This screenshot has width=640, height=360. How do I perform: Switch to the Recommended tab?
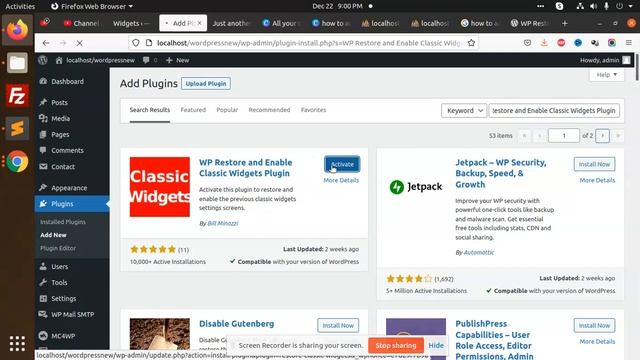click(269, 110)
